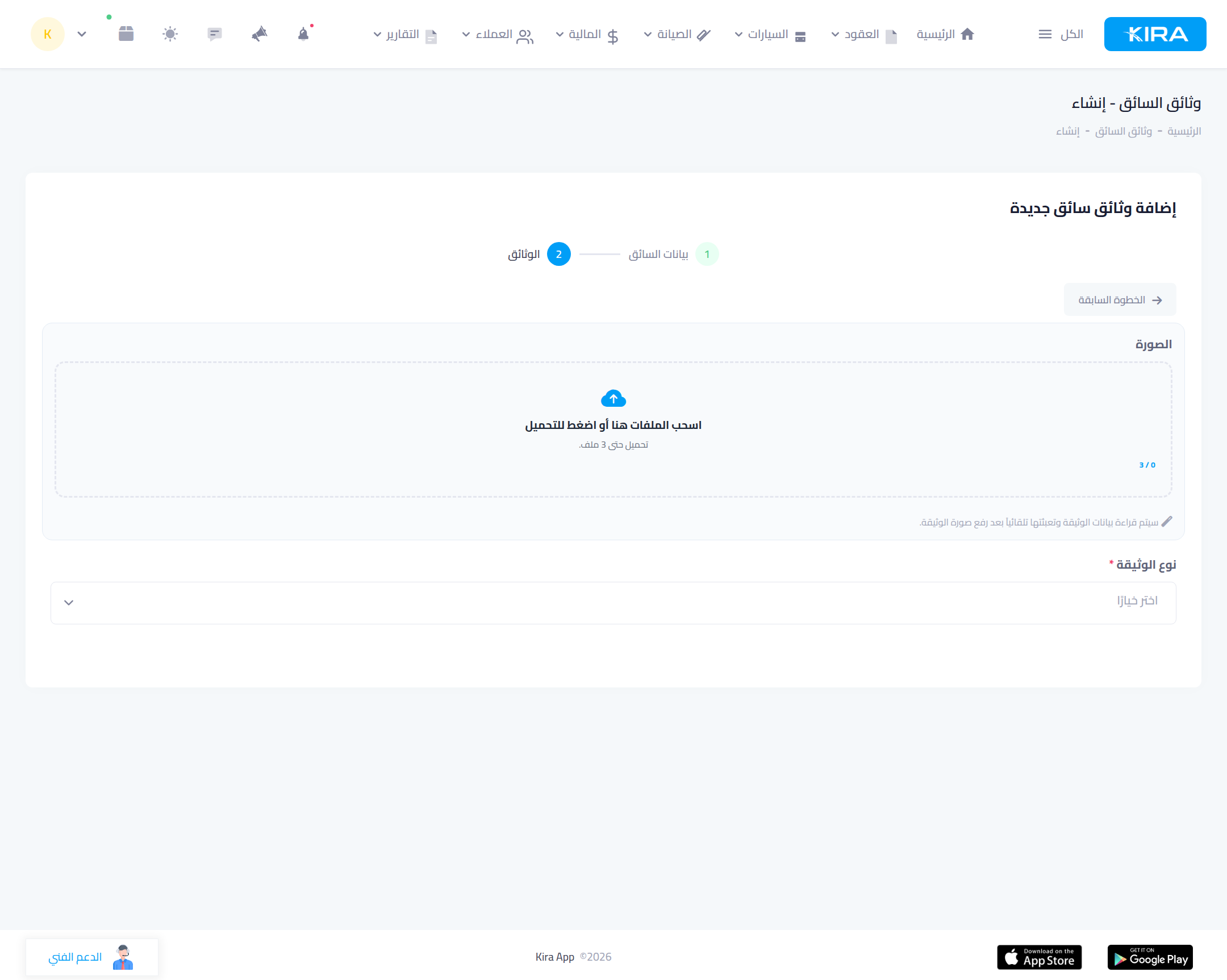Expand the المالية menu
The height and width of the screenshot is (980, 1227).
(x=587, y=35)
